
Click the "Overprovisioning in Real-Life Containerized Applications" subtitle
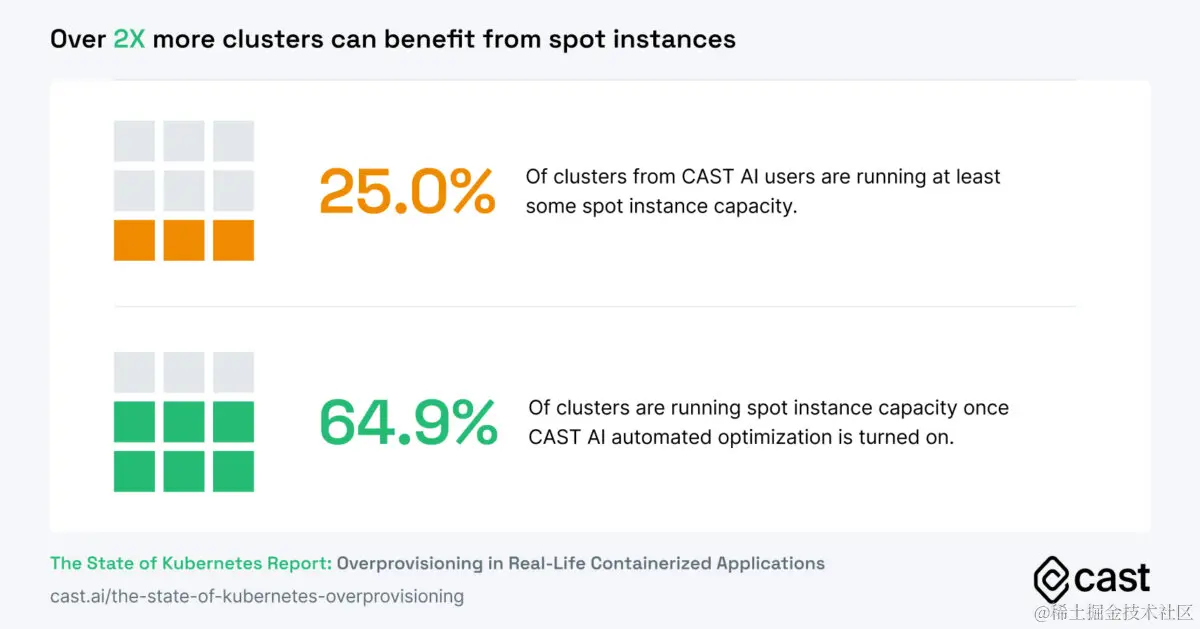point(580,563)
